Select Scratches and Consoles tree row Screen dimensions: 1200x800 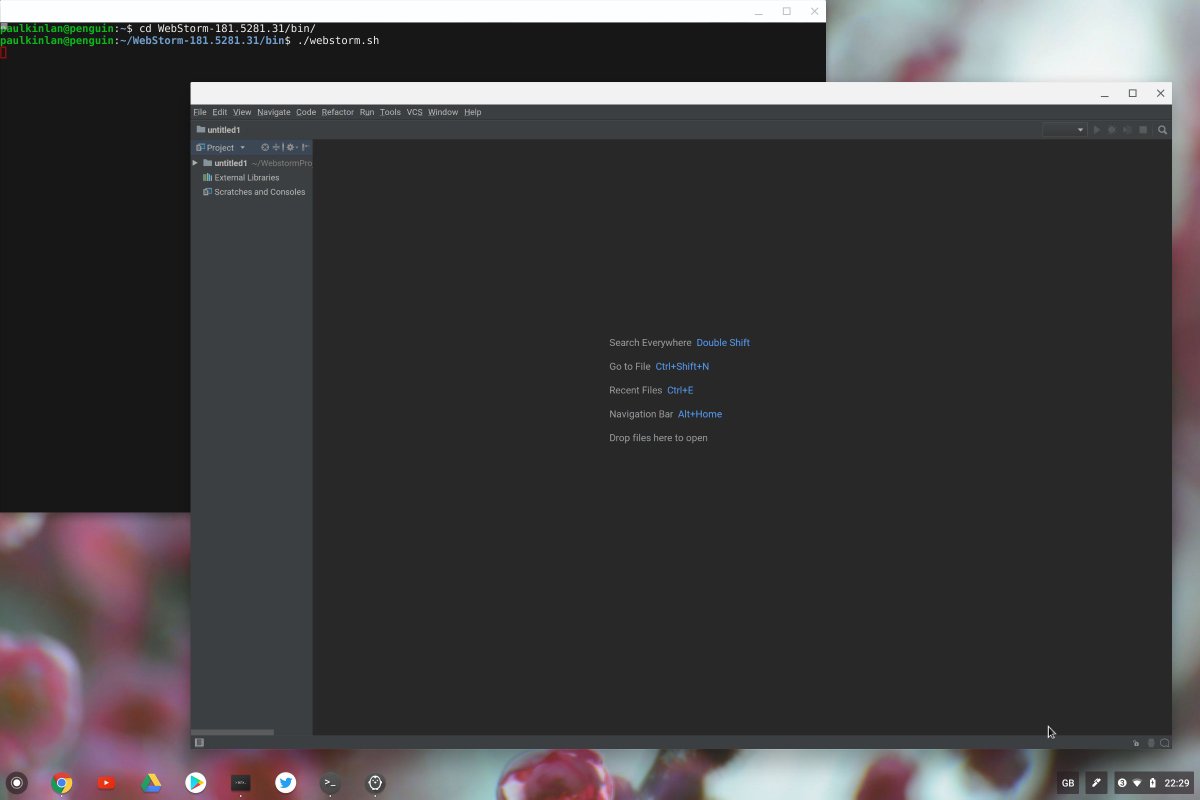click(x=252, y=191)
